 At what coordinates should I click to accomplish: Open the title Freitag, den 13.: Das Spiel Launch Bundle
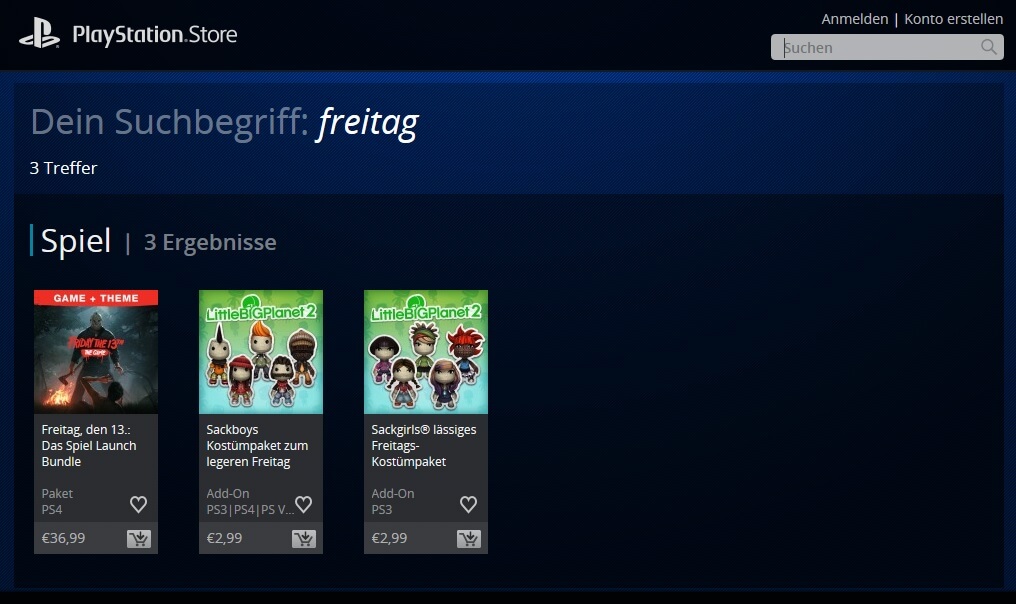tap(89, 445)
